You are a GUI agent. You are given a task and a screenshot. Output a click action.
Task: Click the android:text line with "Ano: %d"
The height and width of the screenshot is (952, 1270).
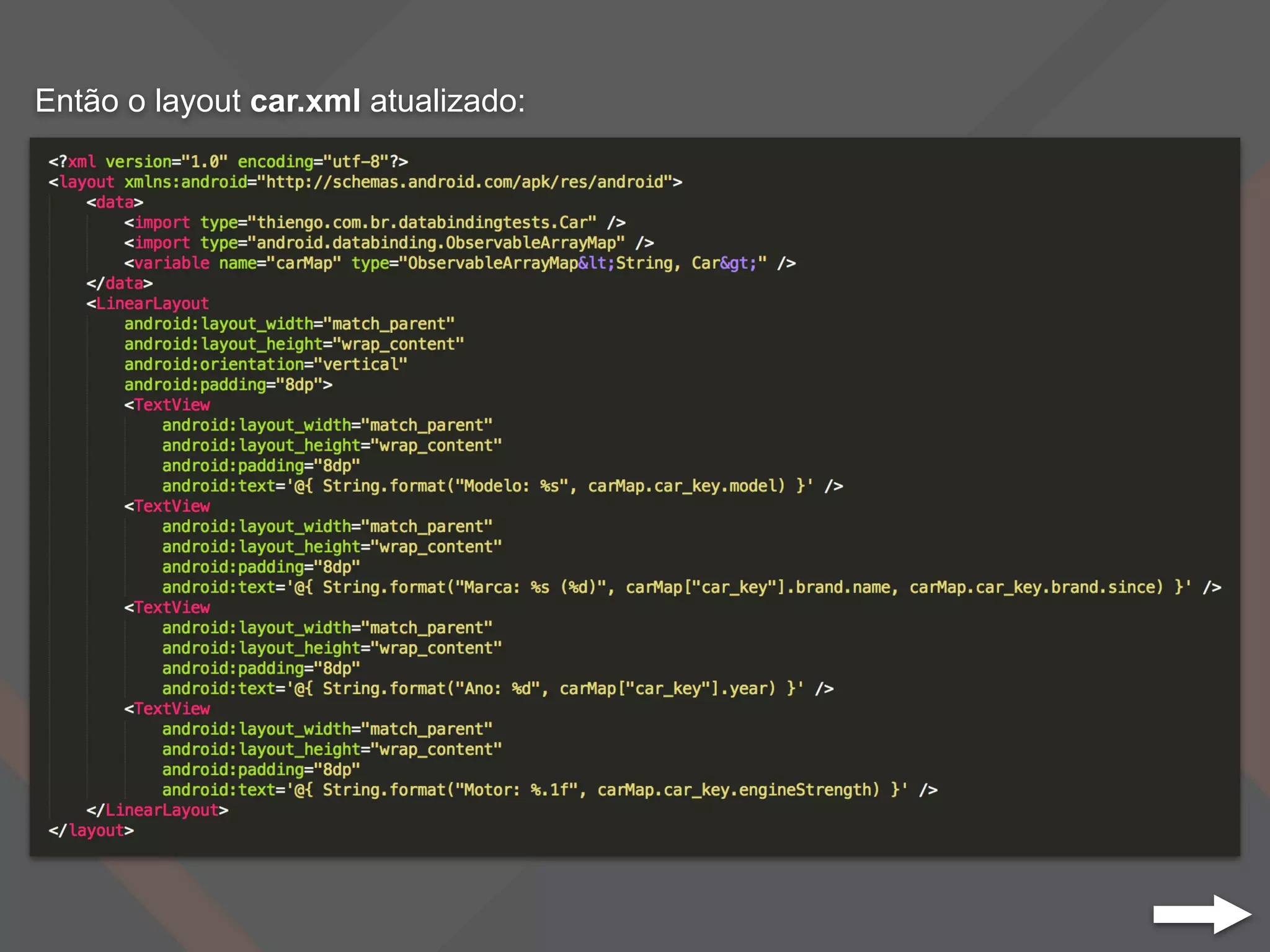(498, 689)
